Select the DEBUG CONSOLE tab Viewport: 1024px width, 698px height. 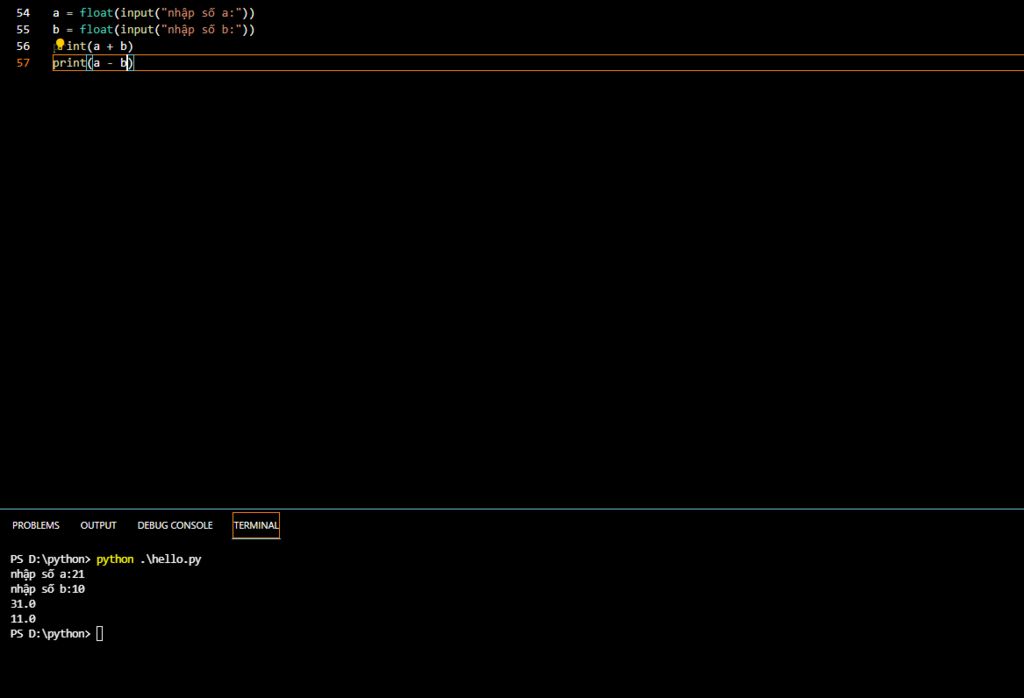pyautogui.click(x=175, y=526)
